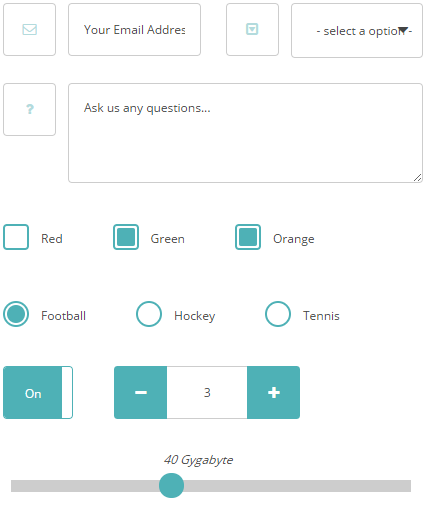Click the dropdown box icon beside select

(252, 29)
